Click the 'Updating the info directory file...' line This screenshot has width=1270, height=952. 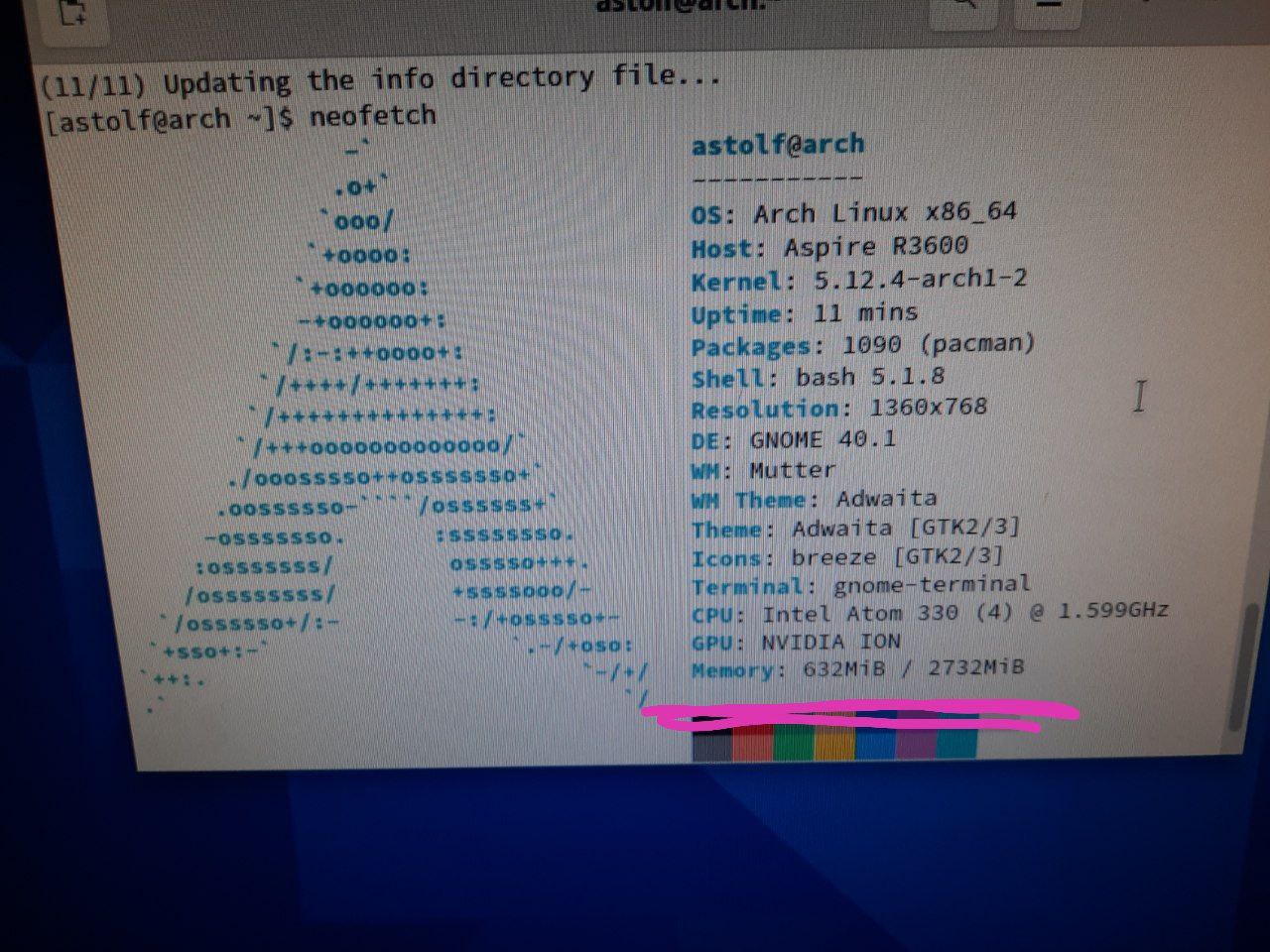380,79
